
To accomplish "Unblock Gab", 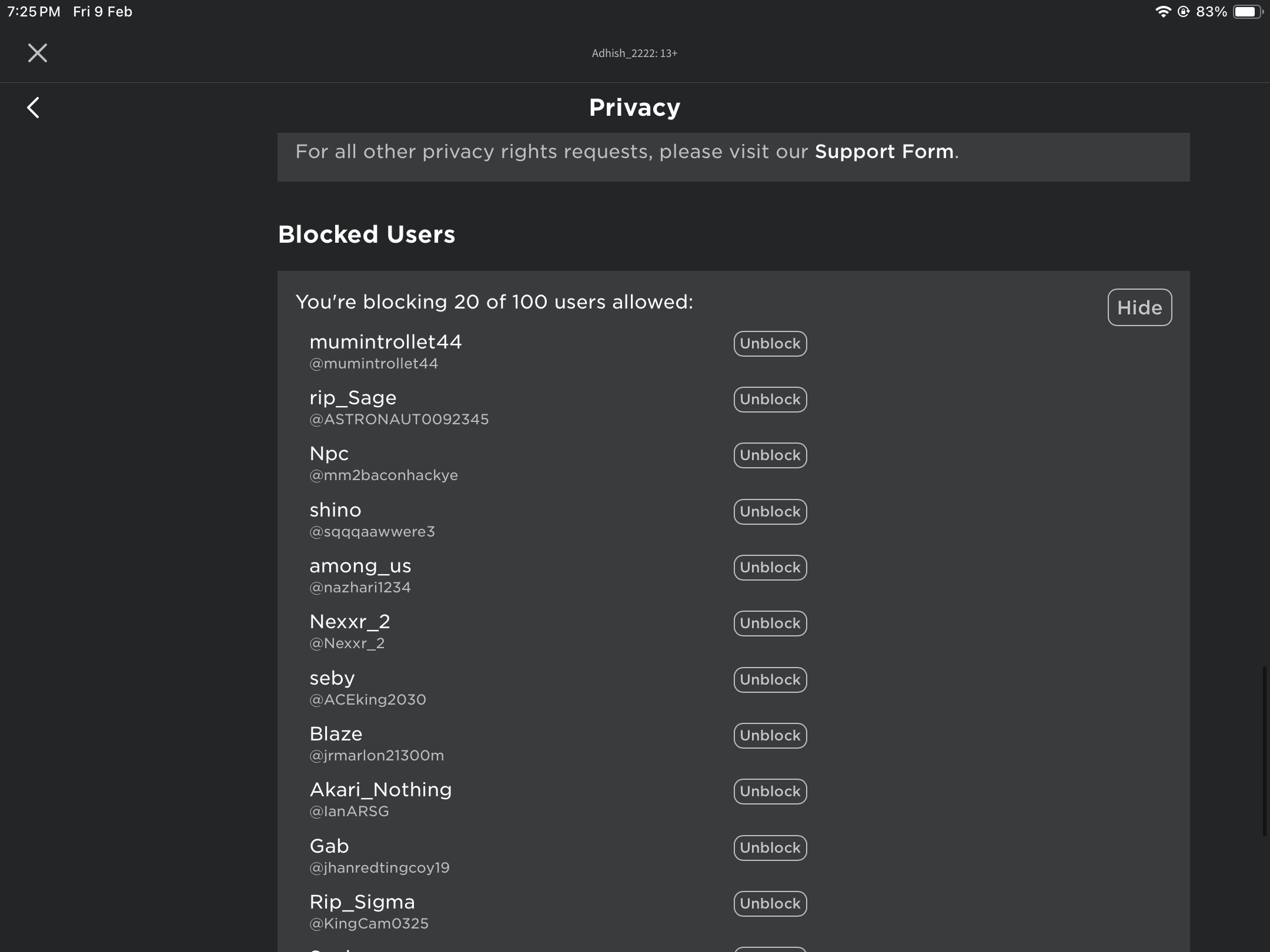I will point(770,848).
